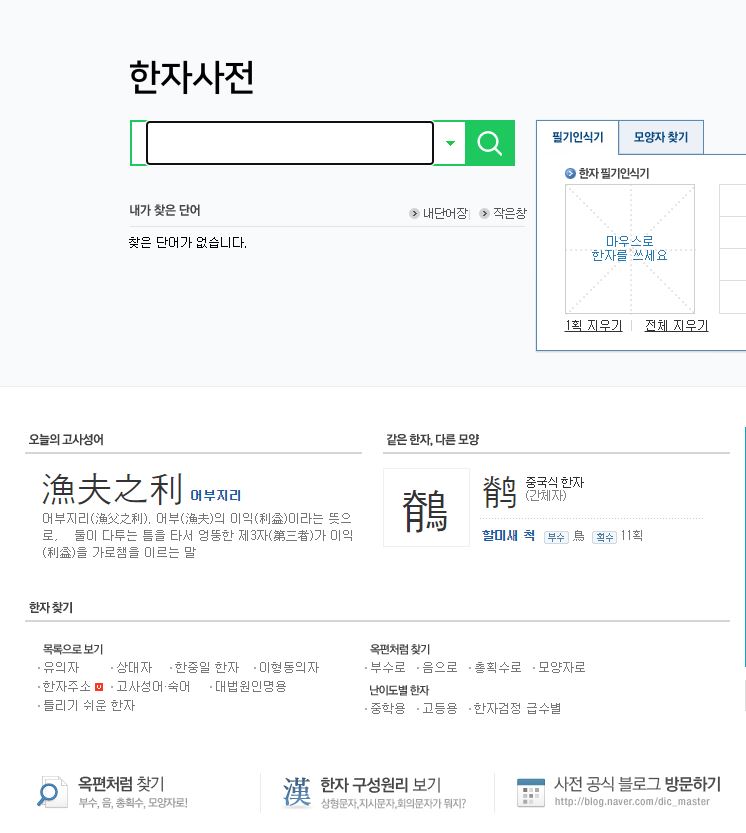The width and height of the screenshot is (746, 833).
Task: Open the 할미새 척 character entry
Action: (508, 536)
